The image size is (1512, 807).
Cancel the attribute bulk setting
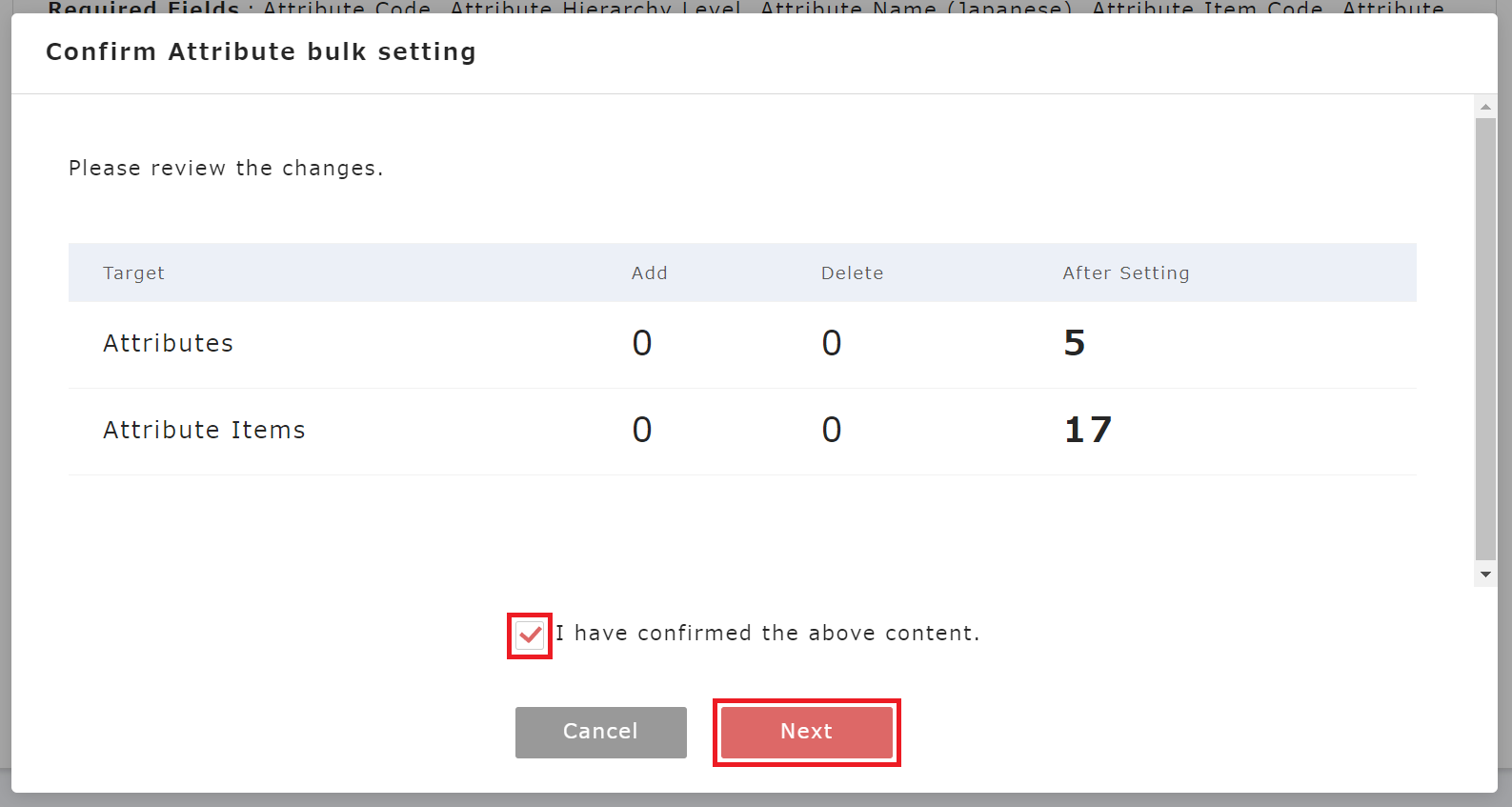click(600, 732)
